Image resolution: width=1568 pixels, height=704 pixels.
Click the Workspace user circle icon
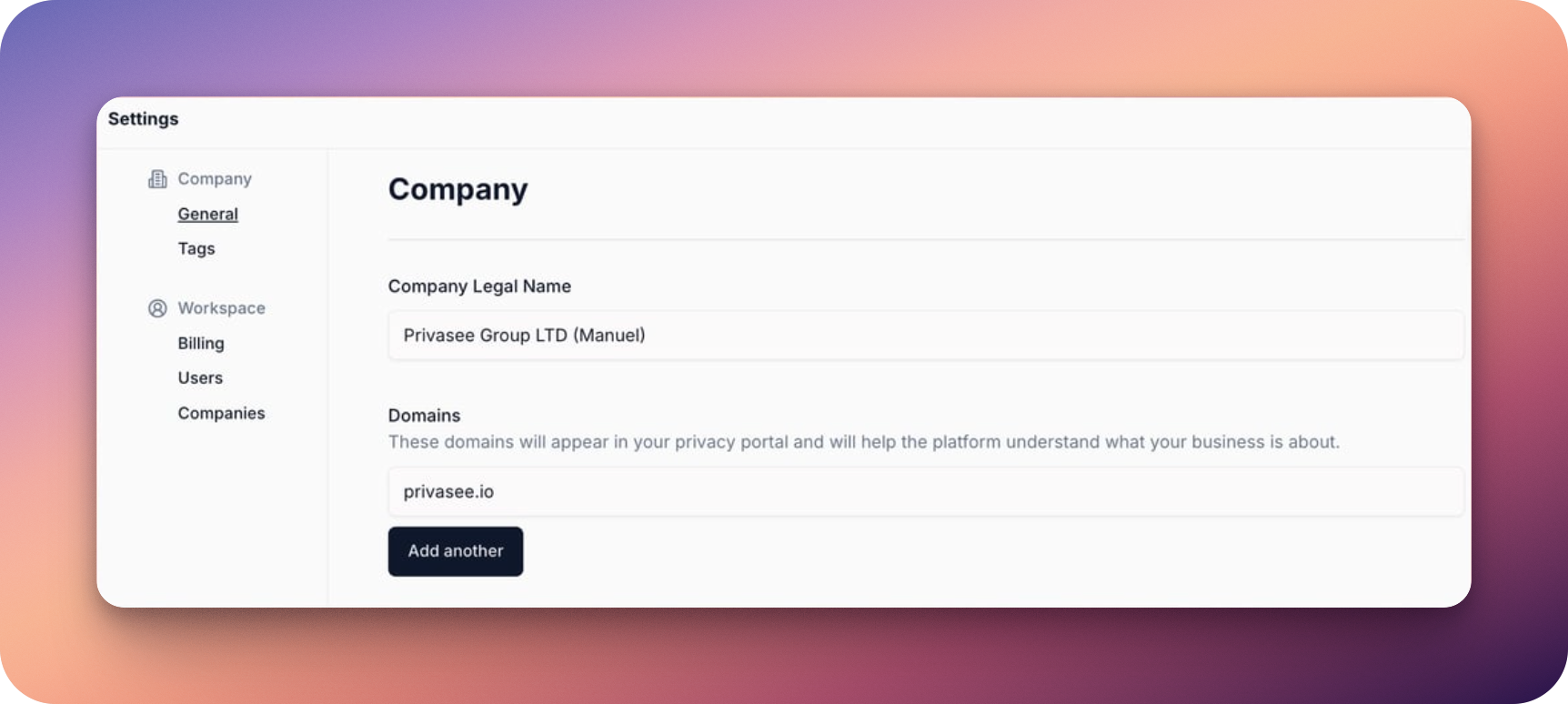pos(157,308)
